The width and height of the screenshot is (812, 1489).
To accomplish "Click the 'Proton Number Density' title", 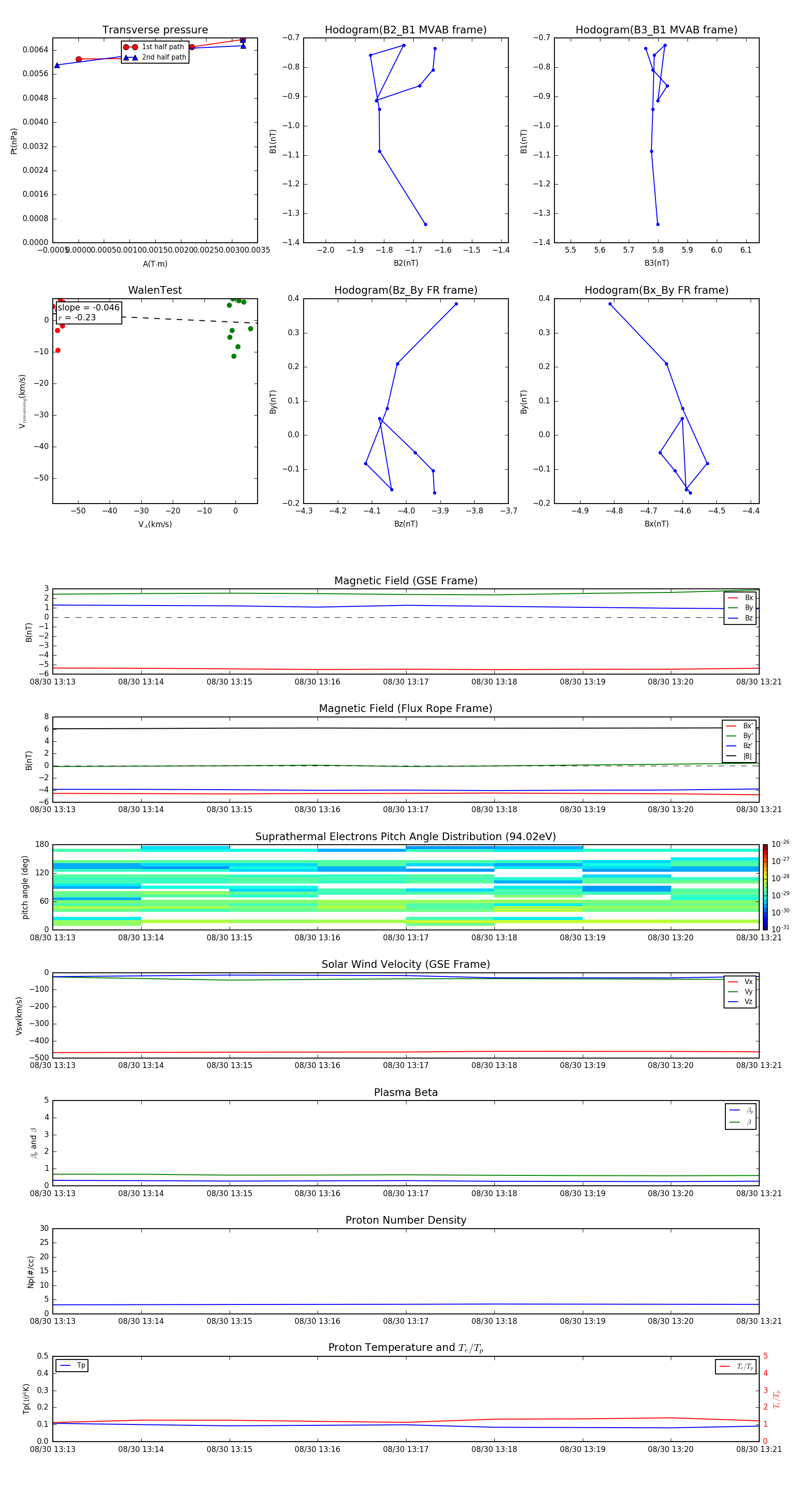I will pos(406,1220).
